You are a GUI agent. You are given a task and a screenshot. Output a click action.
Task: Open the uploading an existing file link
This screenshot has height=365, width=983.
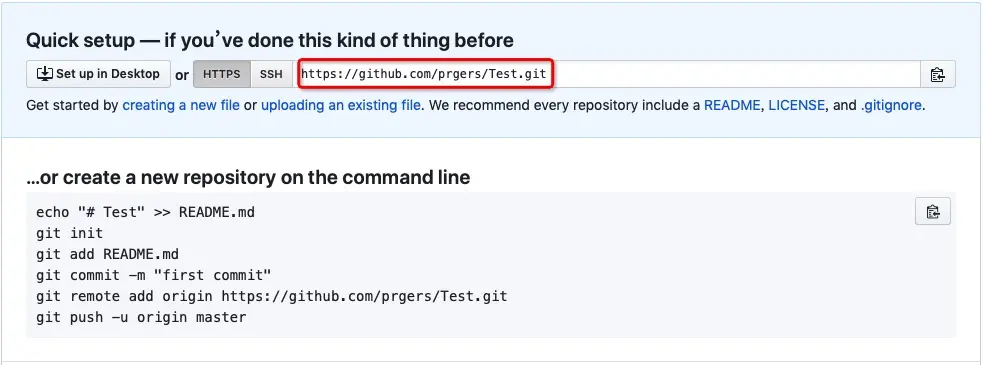(x=341, y=105)
